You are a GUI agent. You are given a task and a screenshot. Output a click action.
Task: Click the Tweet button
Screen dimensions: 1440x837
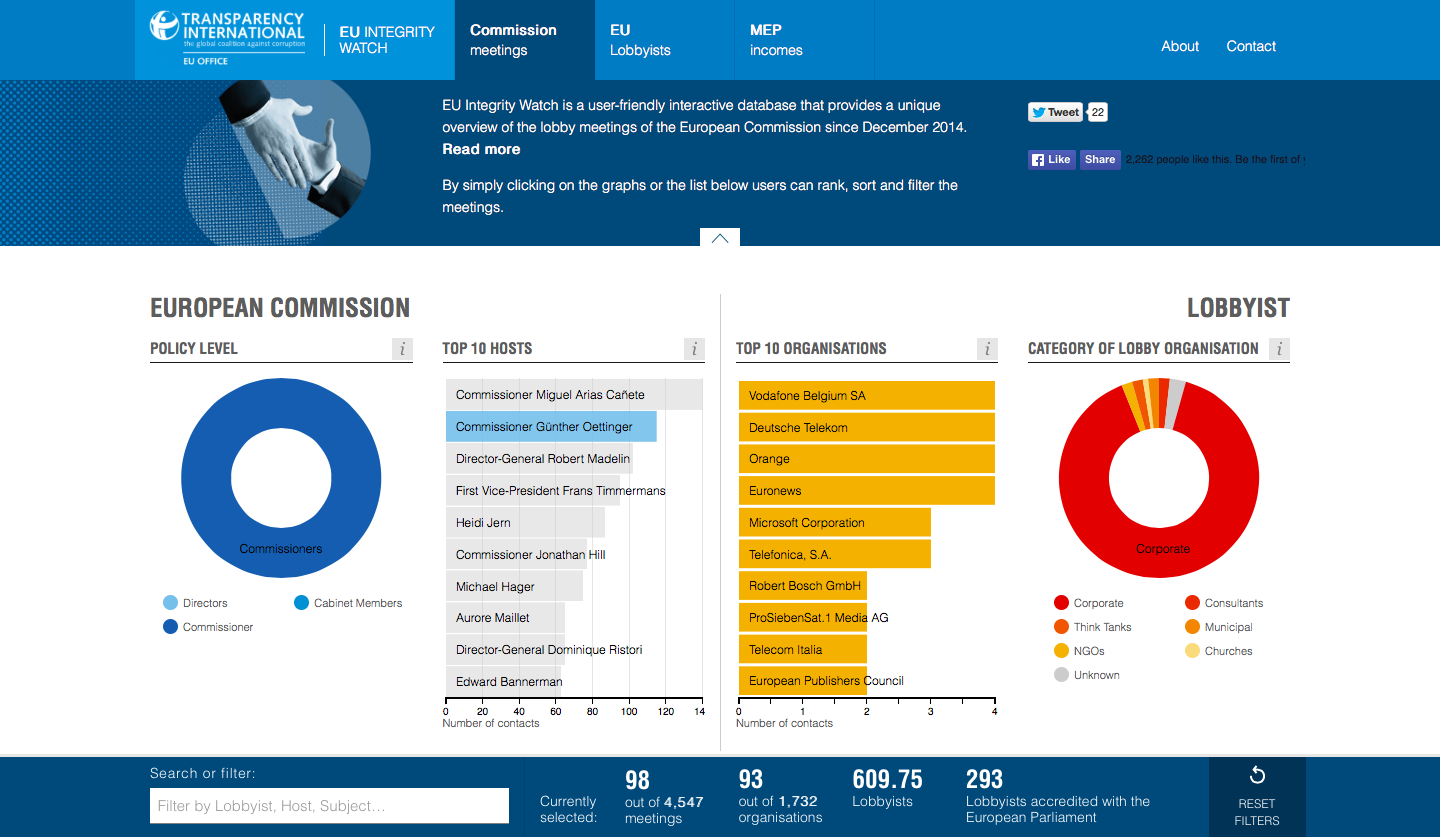click(x=1055, y=112)
